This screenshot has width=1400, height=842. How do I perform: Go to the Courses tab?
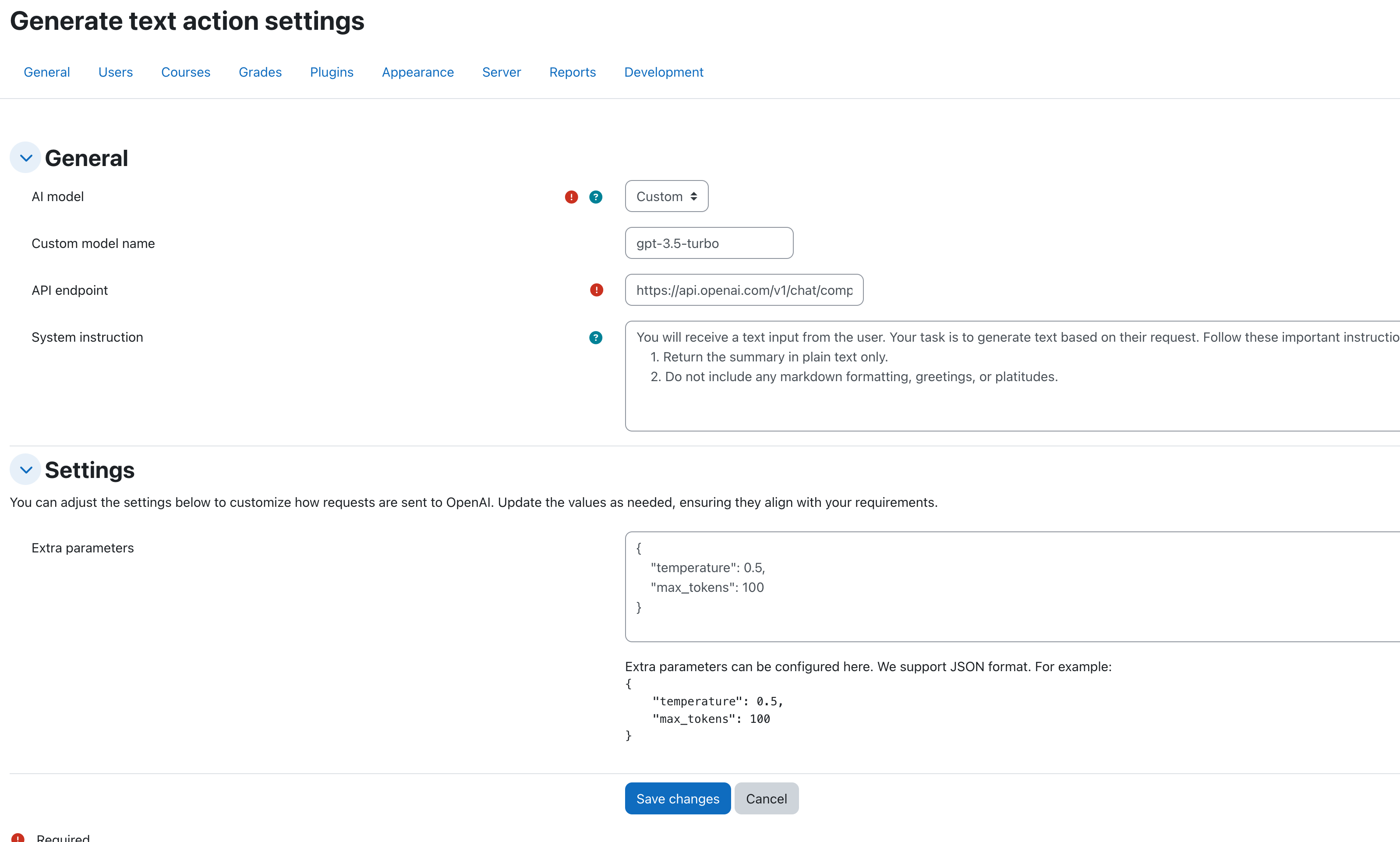coord(185,72)
